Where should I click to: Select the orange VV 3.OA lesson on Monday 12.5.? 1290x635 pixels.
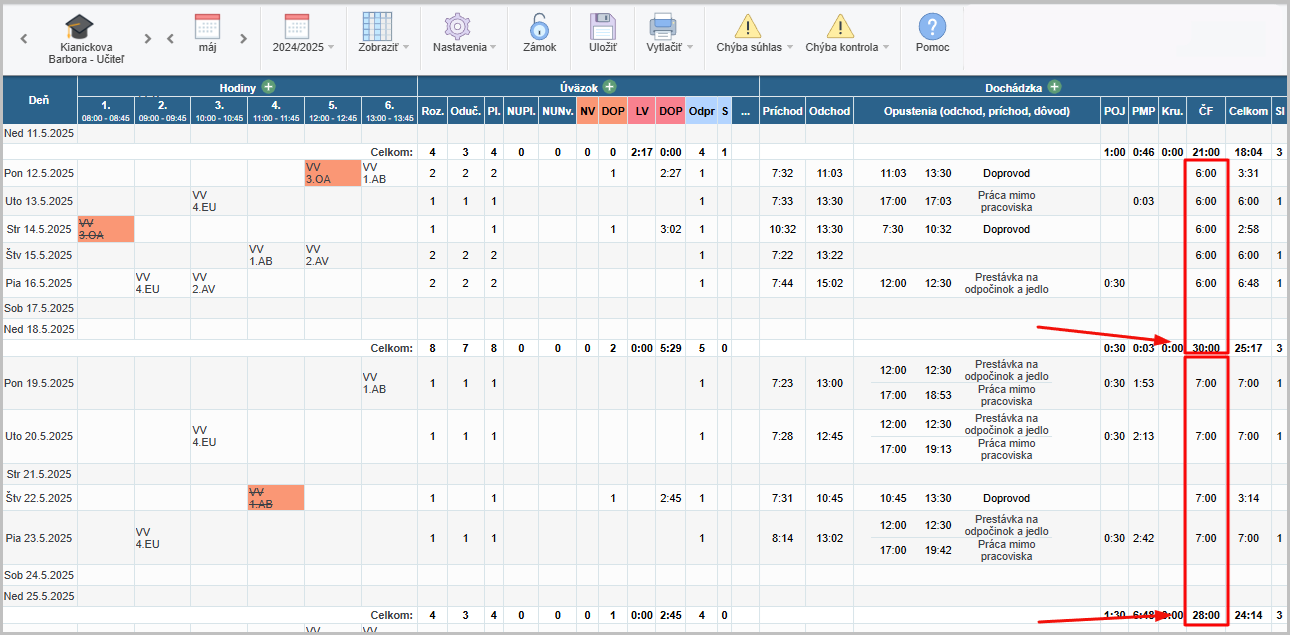(x=332, y=173)
